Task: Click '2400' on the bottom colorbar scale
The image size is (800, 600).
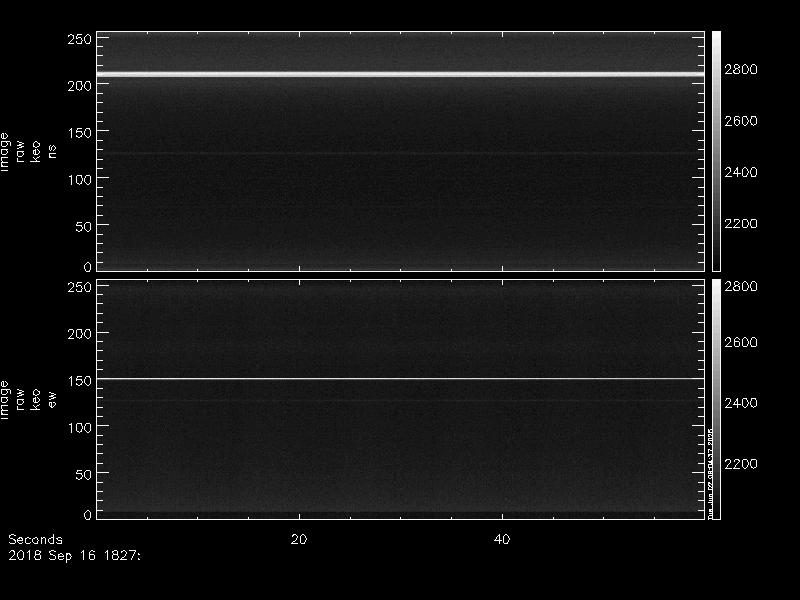Action: [x=741, y=403]
